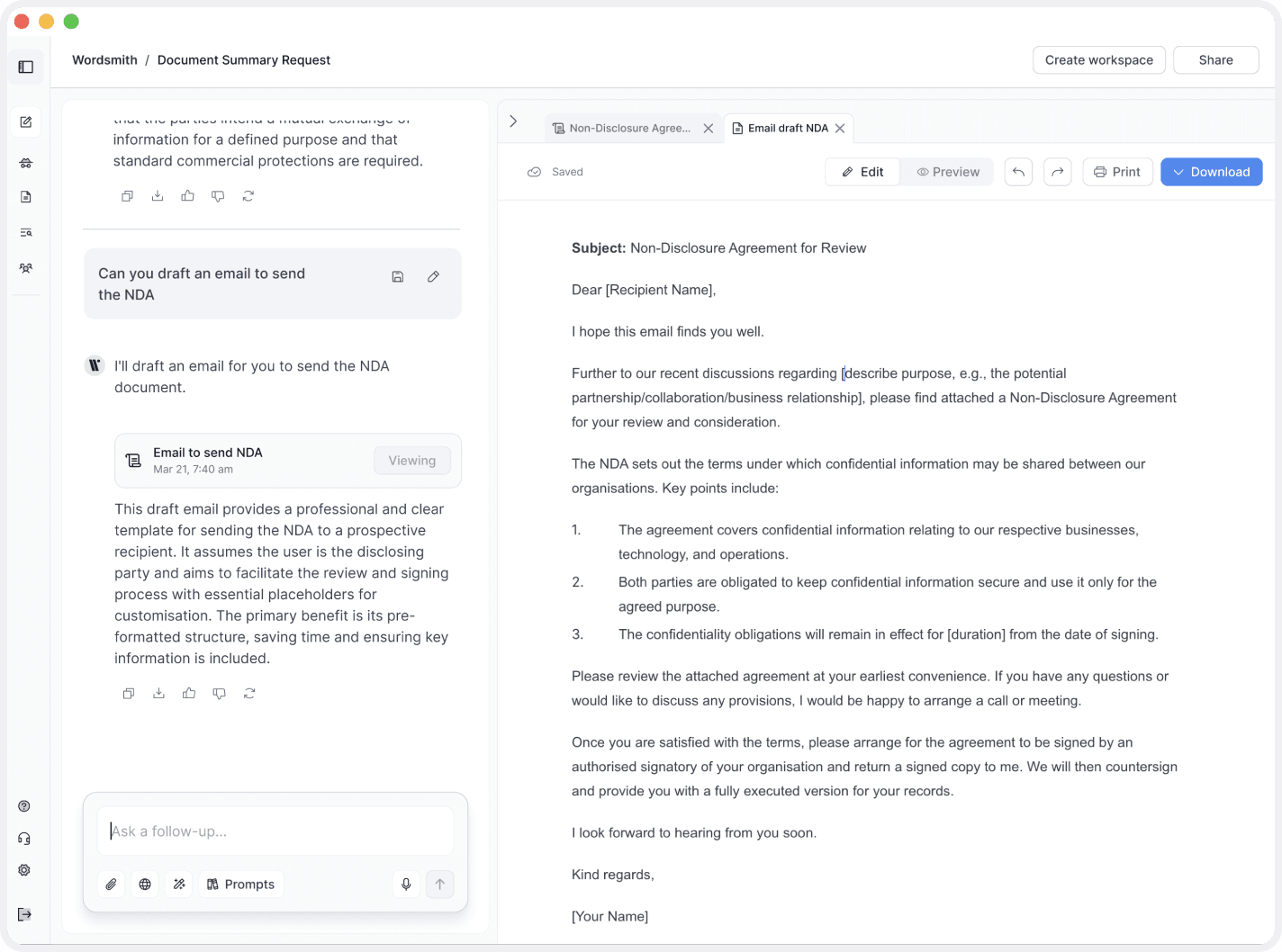Click the redo arrow in document toolbar
Viewport: 1282px width, 952px height.
pyautogui.click(x=1058, y=172)
